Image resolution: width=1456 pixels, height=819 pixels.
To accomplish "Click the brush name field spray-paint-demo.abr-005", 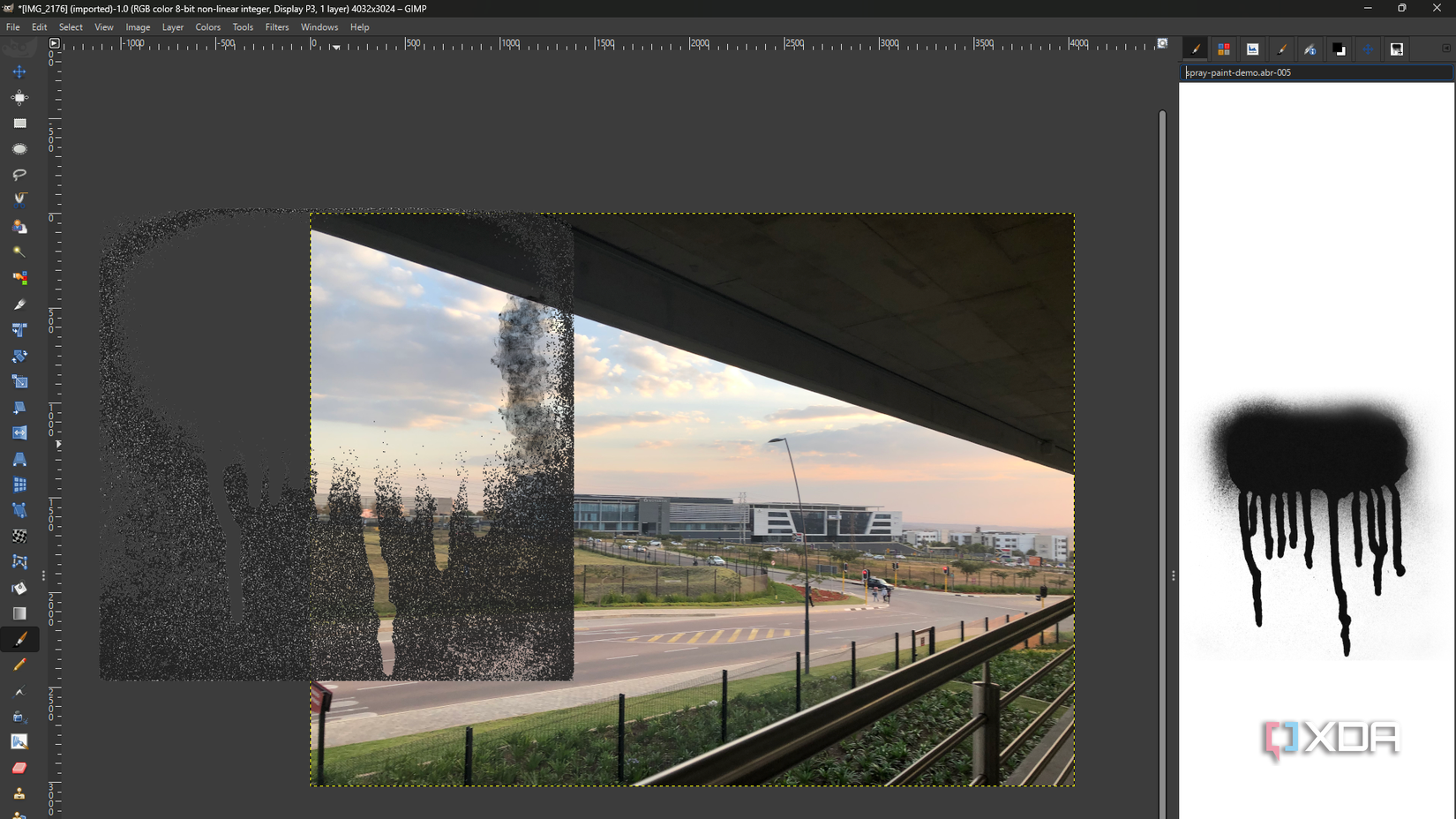I will tap(1316, 72).
